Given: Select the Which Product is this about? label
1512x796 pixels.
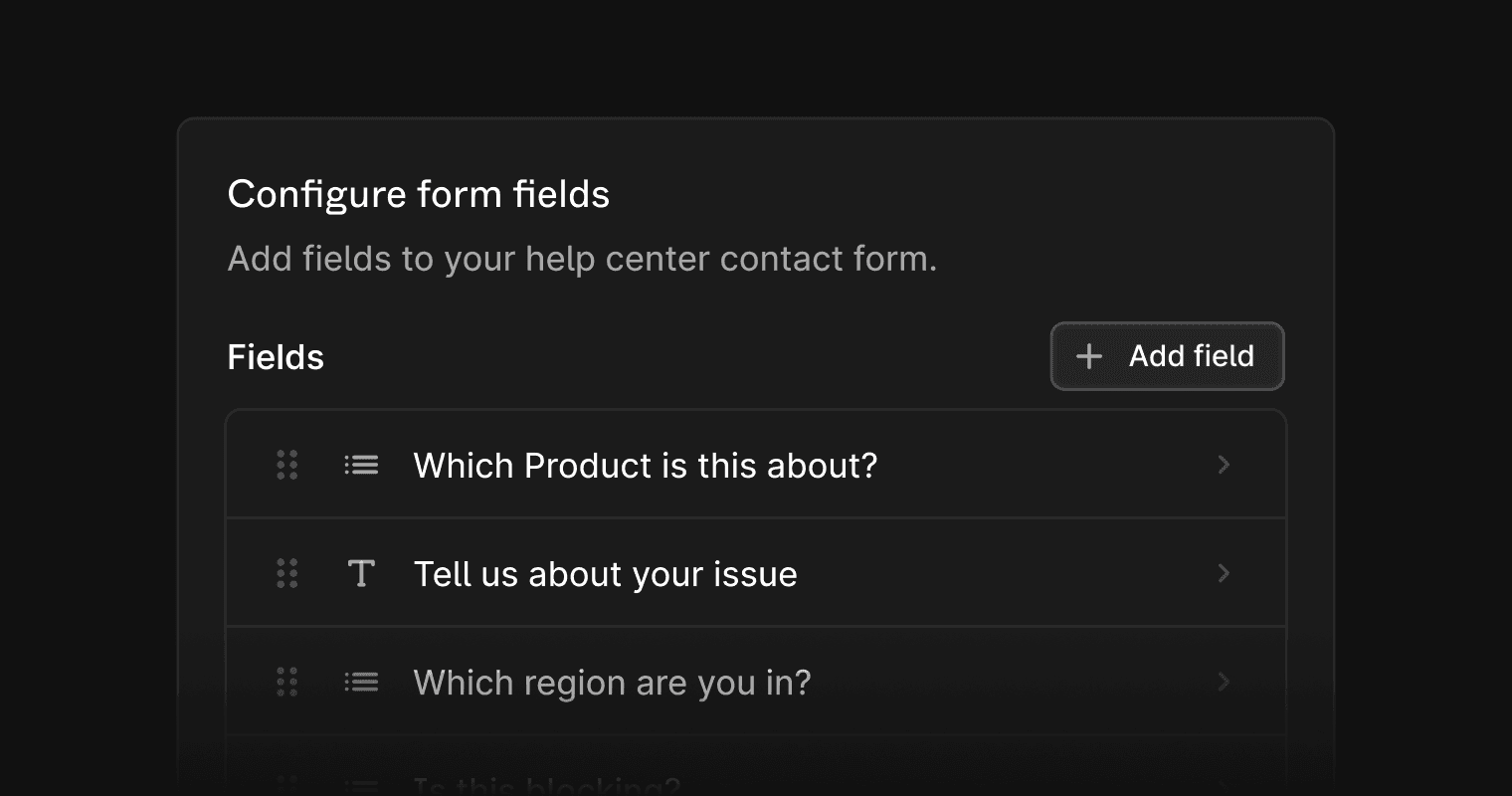Looking at the screenshot, I should [x=645, y=466].
